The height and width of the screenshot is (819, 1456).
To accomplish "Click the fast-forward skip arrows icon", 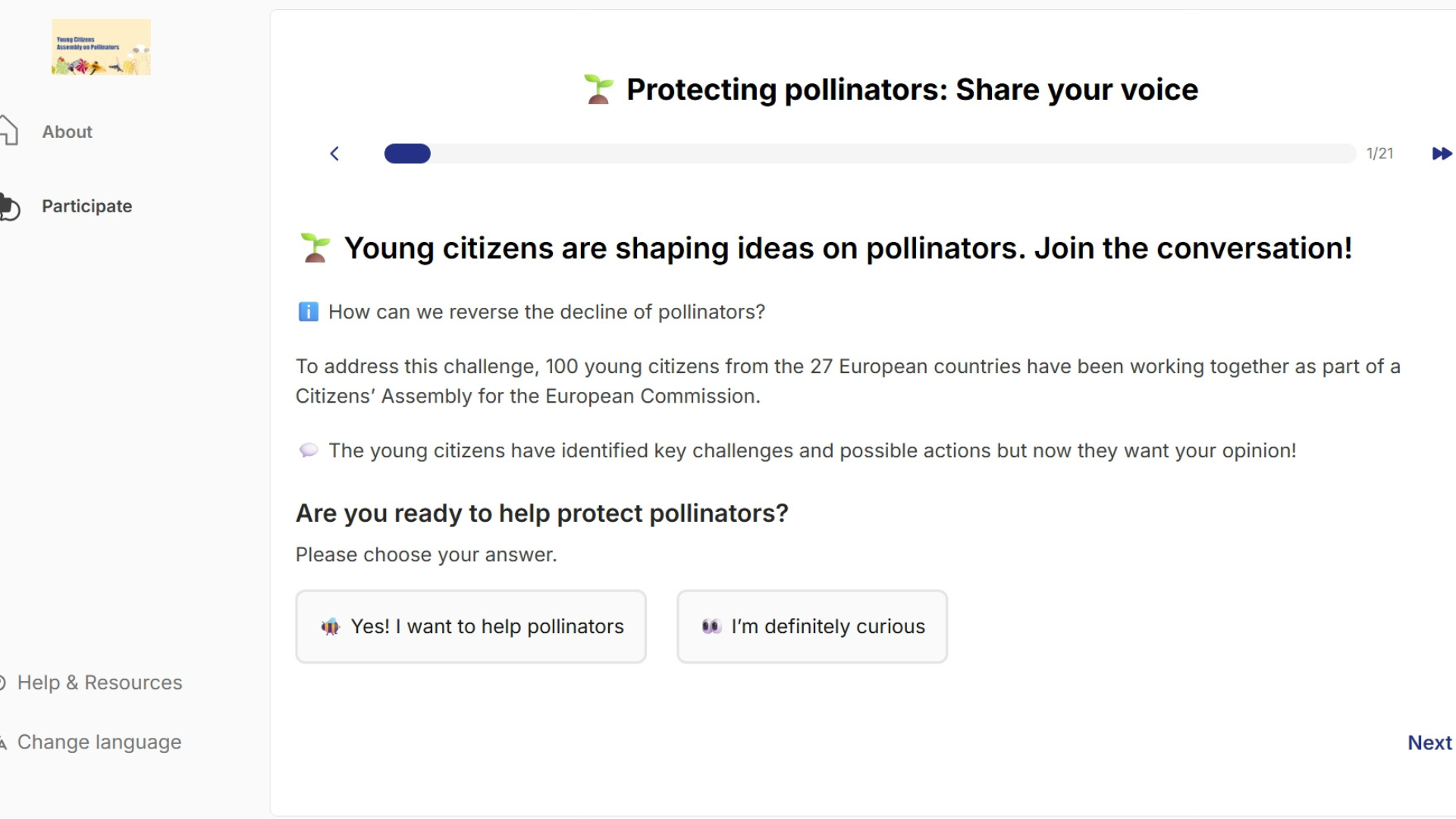I will tap(1441, 154).
